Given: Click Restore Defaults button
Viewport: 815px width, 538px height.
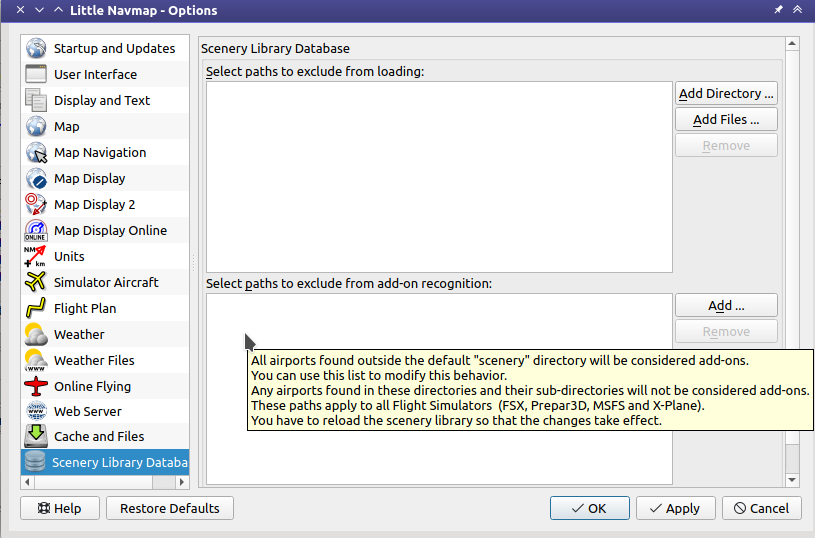Looking at the screenshot, I should (x=169, y=508).
